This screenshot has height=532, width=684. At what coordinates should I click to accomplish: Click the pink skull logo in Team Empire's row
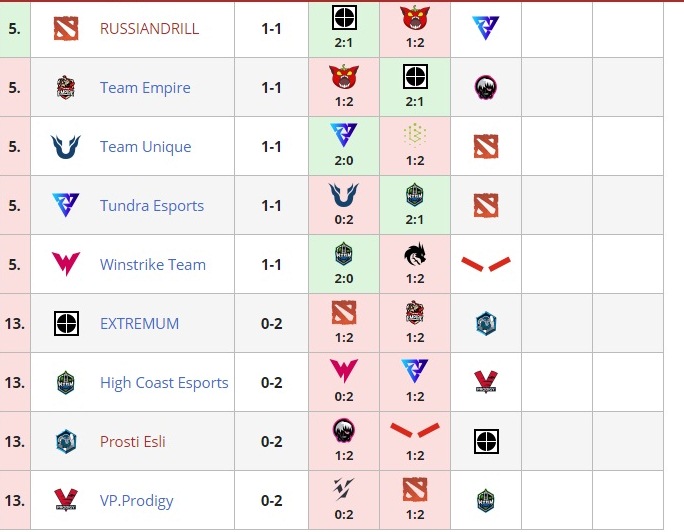(486, 88)
